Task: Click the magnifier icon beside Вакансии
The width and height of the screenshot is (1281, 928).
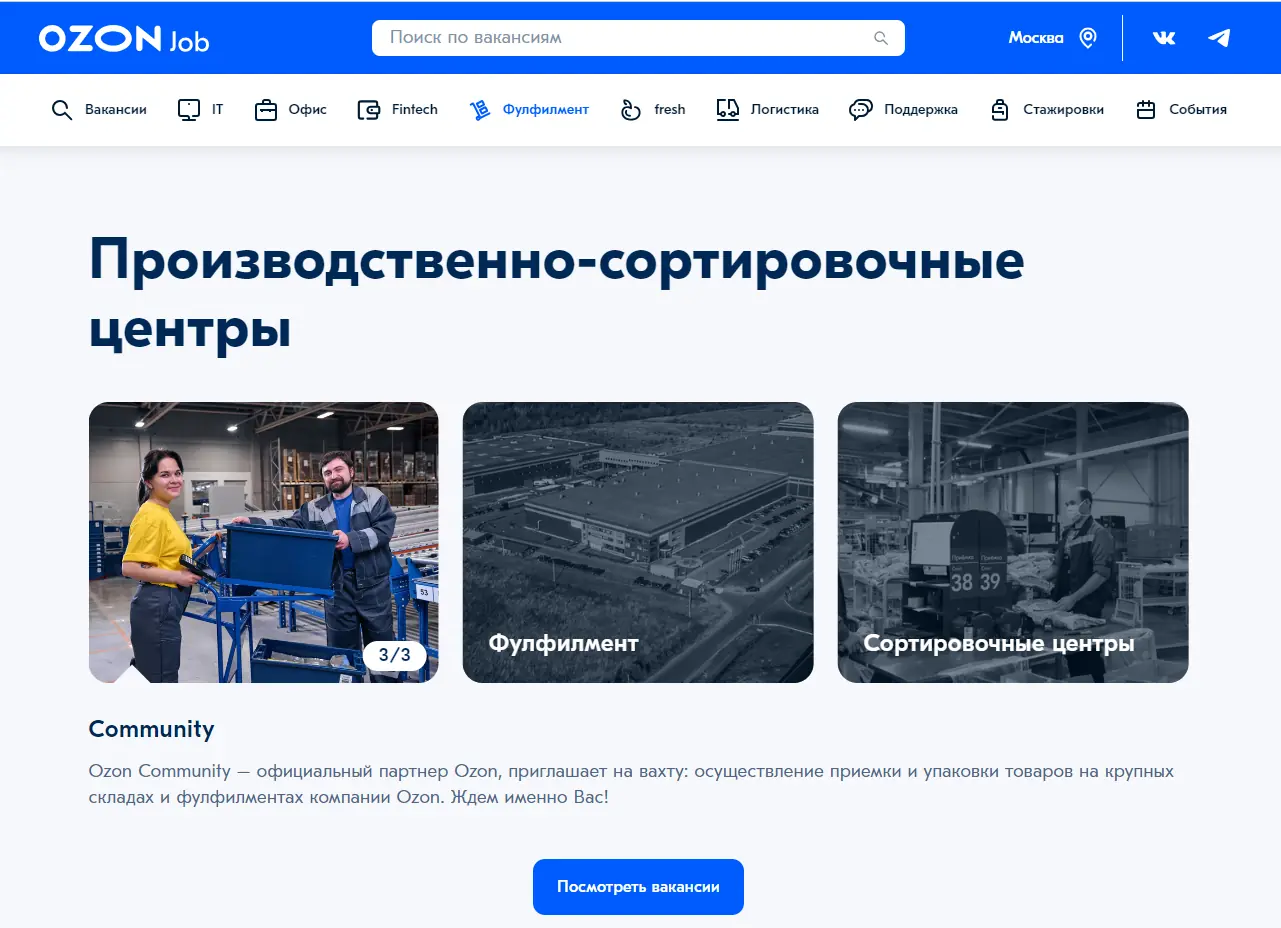Action: [62, 110]
